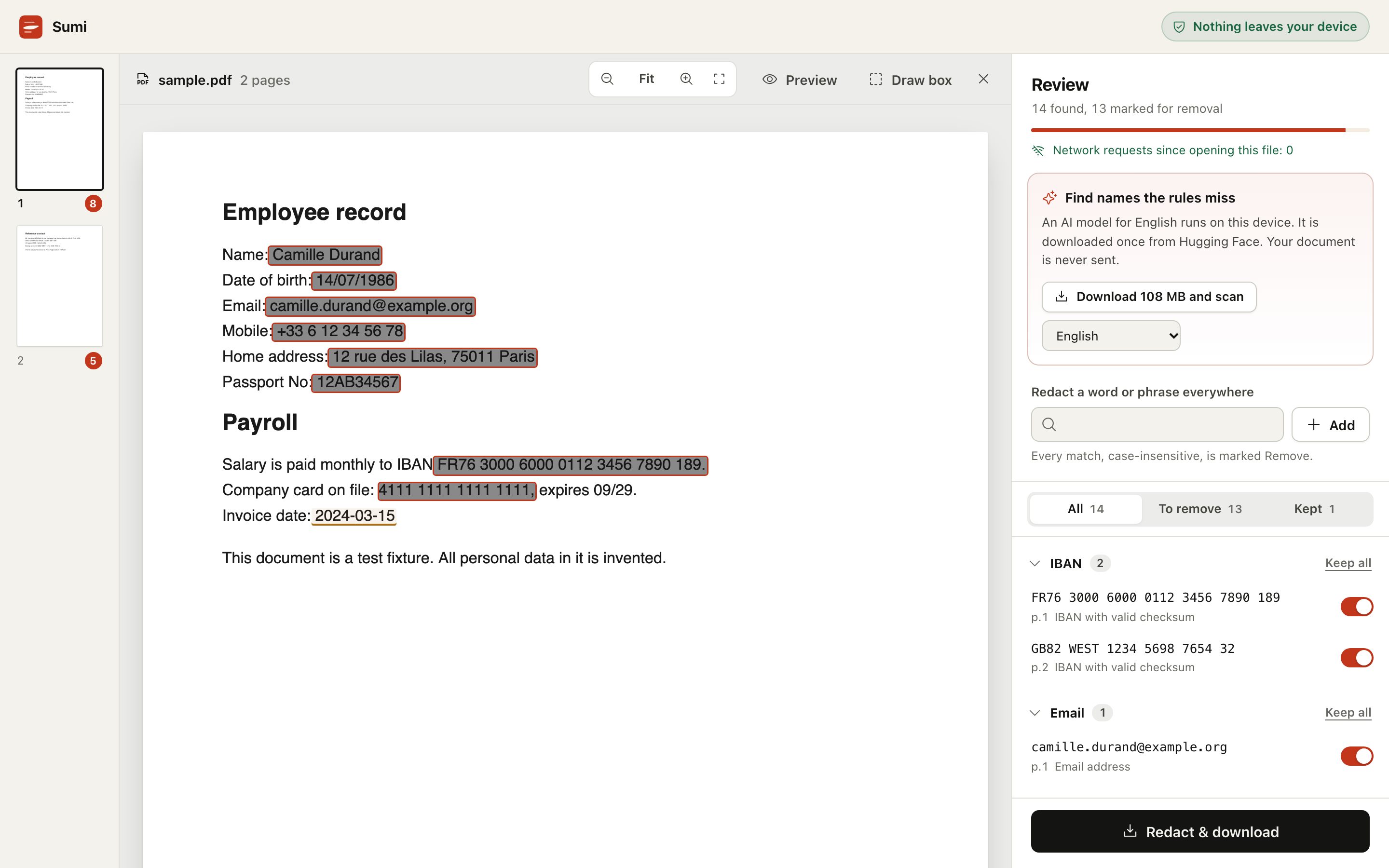Screen dimensions: 1389x868
Task: Toggle off the camille.durand email redaction
Action: tap(1356, 756)
